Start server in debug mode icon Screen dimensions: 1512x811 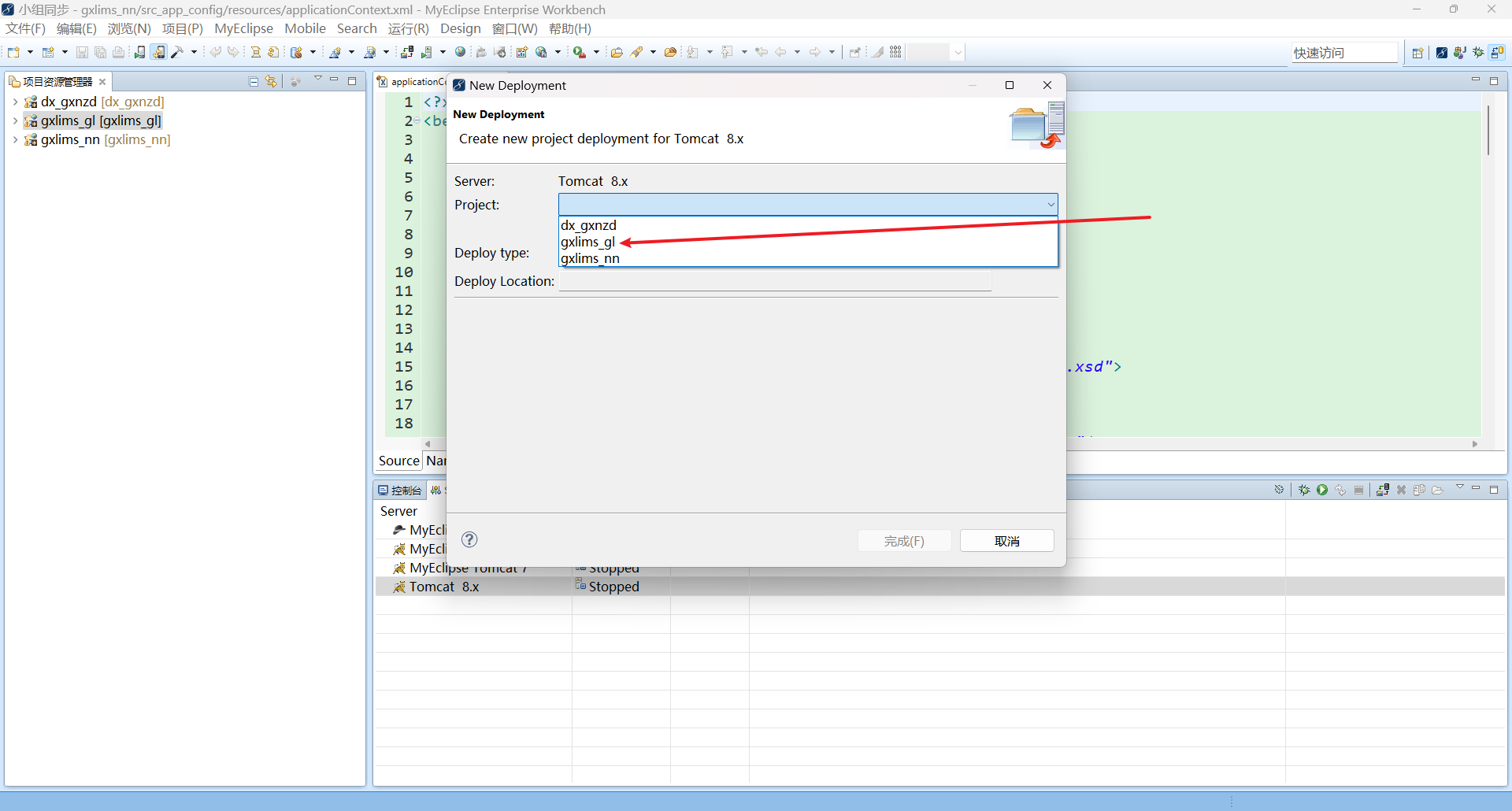tap(1304, 490)
